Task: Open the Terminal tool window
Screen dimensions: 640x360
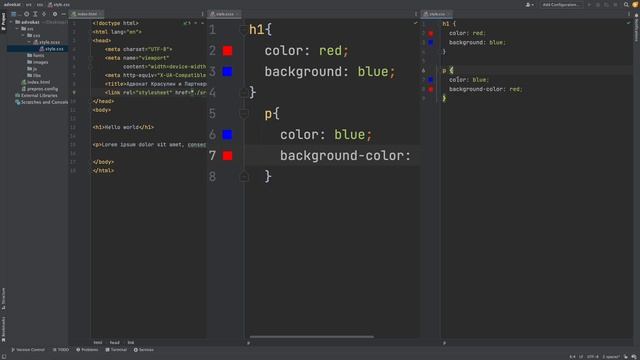Action: pos(116,350)
